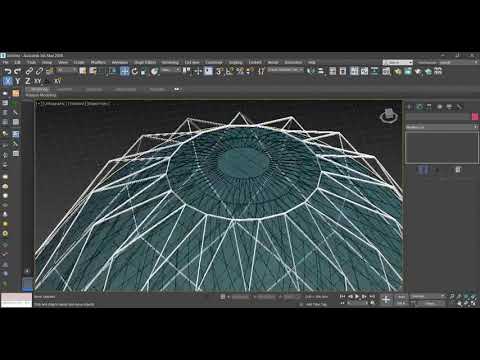480x360 pixels.
Task: Switch to the Freeform ribbon tab
Action: coord(64,89)
